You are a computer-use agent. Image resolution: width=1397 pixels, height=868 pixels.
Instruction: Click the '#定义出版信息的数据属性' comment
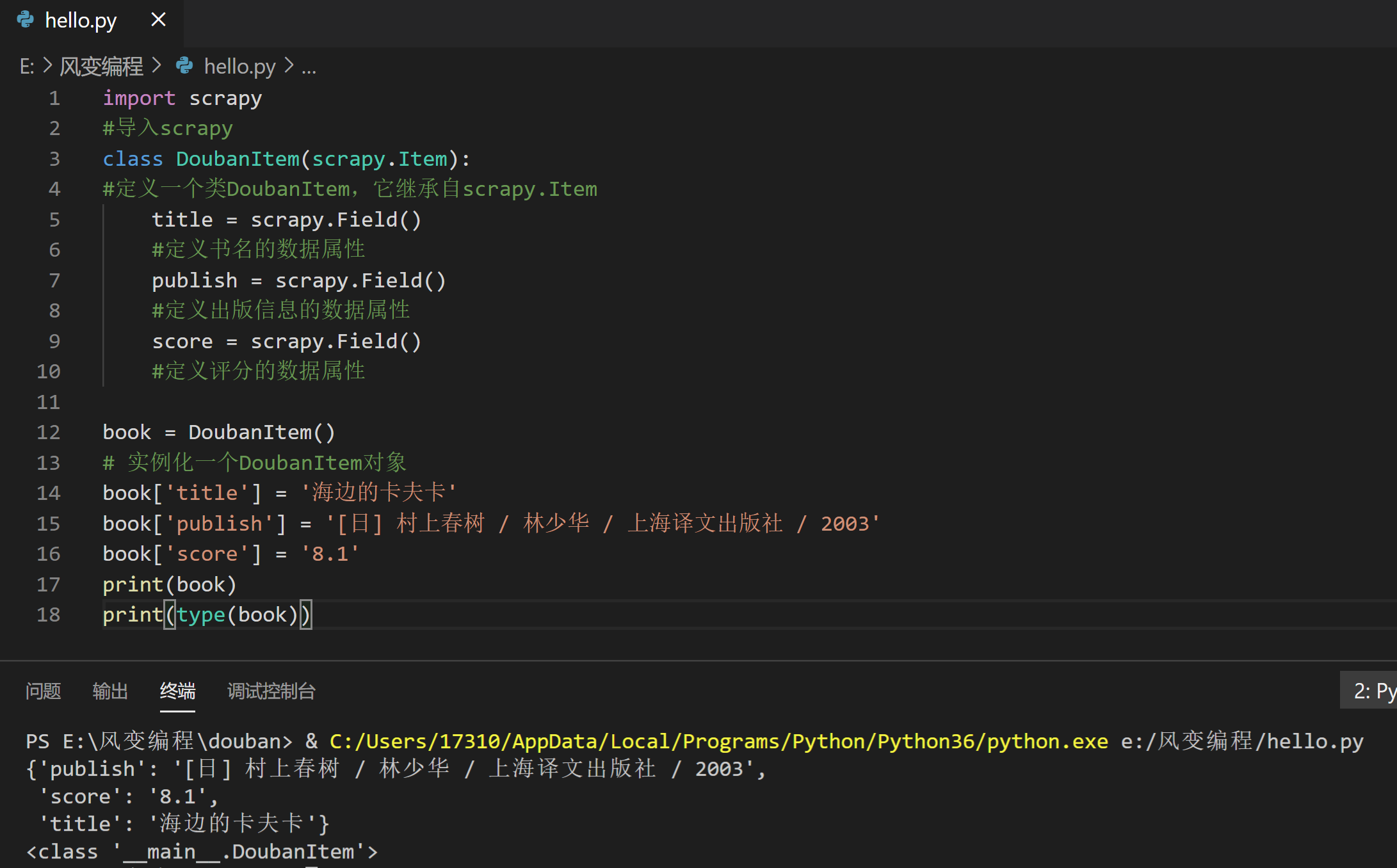click(281, 310)
